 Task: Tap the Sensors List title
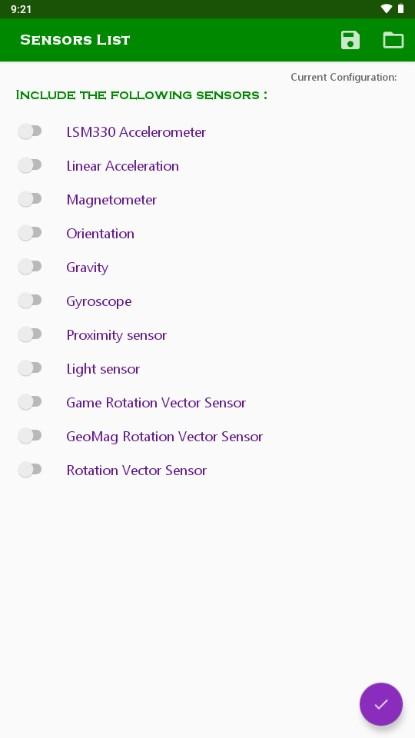click(x=75, y=40)
